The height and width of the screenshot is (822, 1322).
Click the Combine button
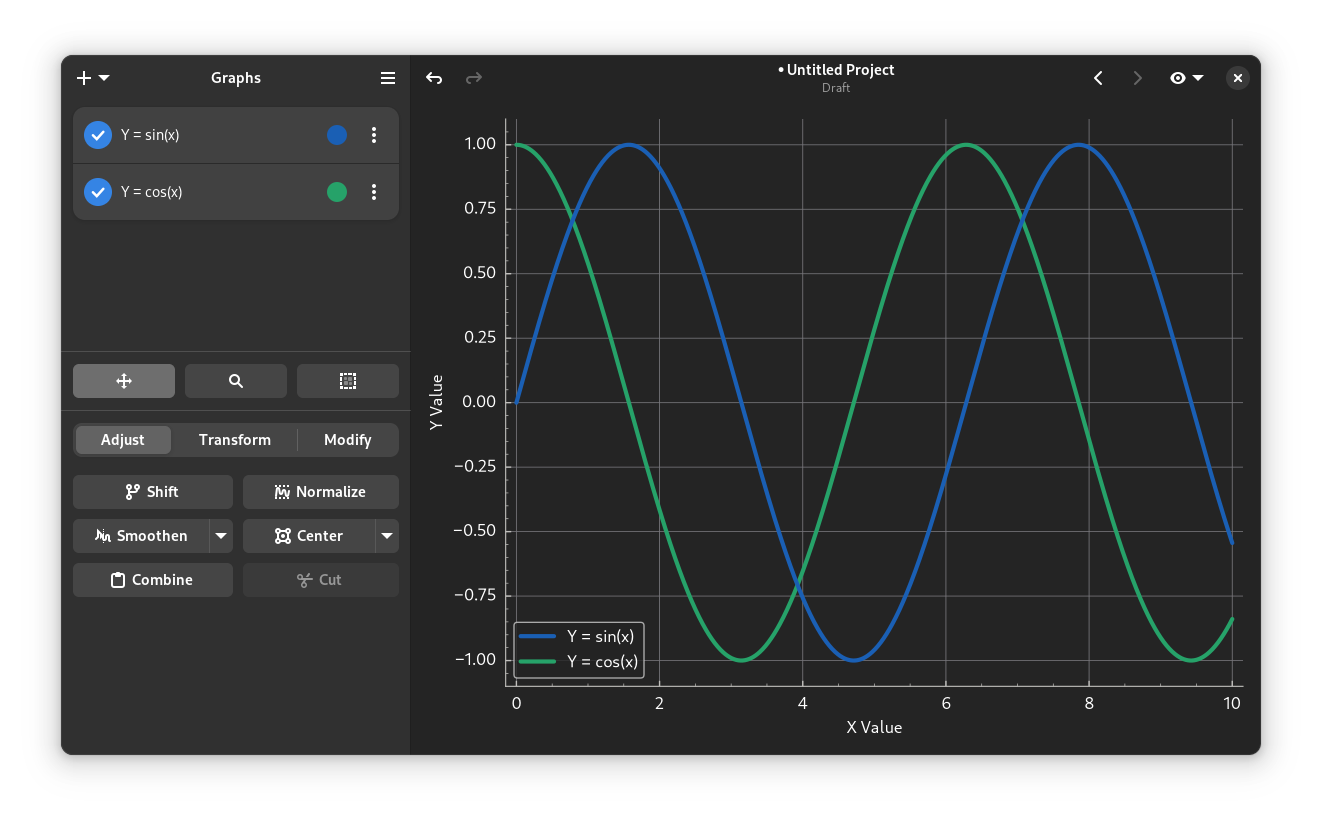[x=153, y=580]
